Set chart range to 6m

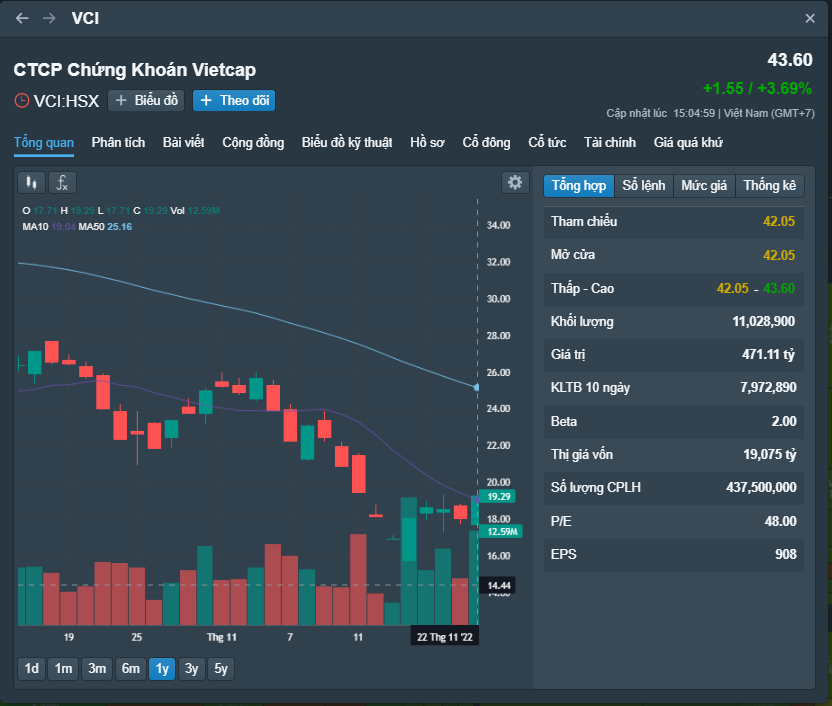click(131, 668)
